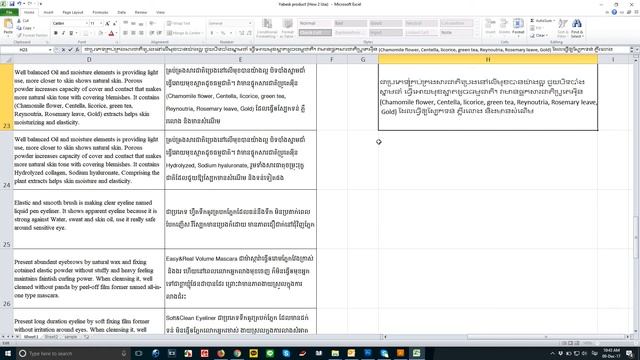Select row 24 header
640x360 pixels.
(x=7, y=160)
